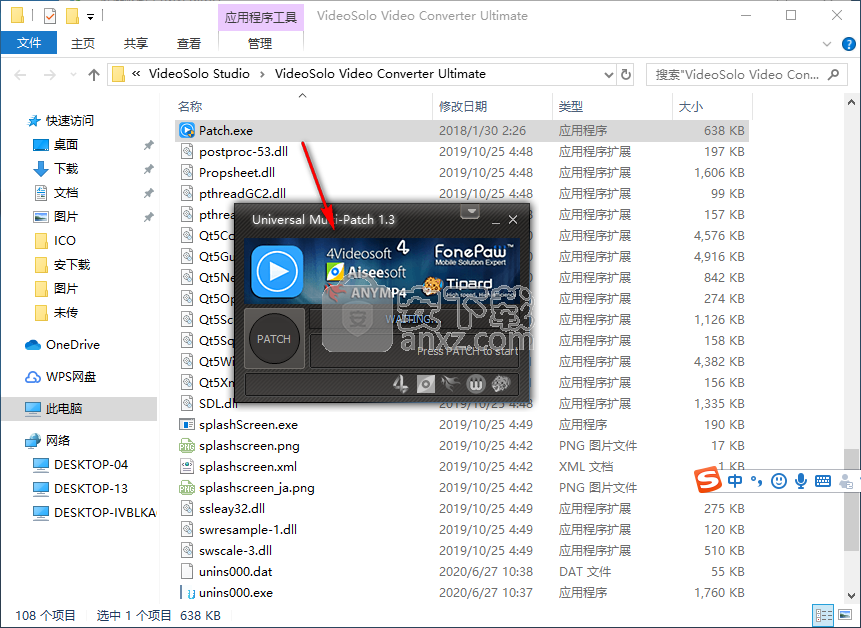861x628 pixels.
Task: Toggle Sogou 中 Chinese input mode
Action: pos(735,481)
